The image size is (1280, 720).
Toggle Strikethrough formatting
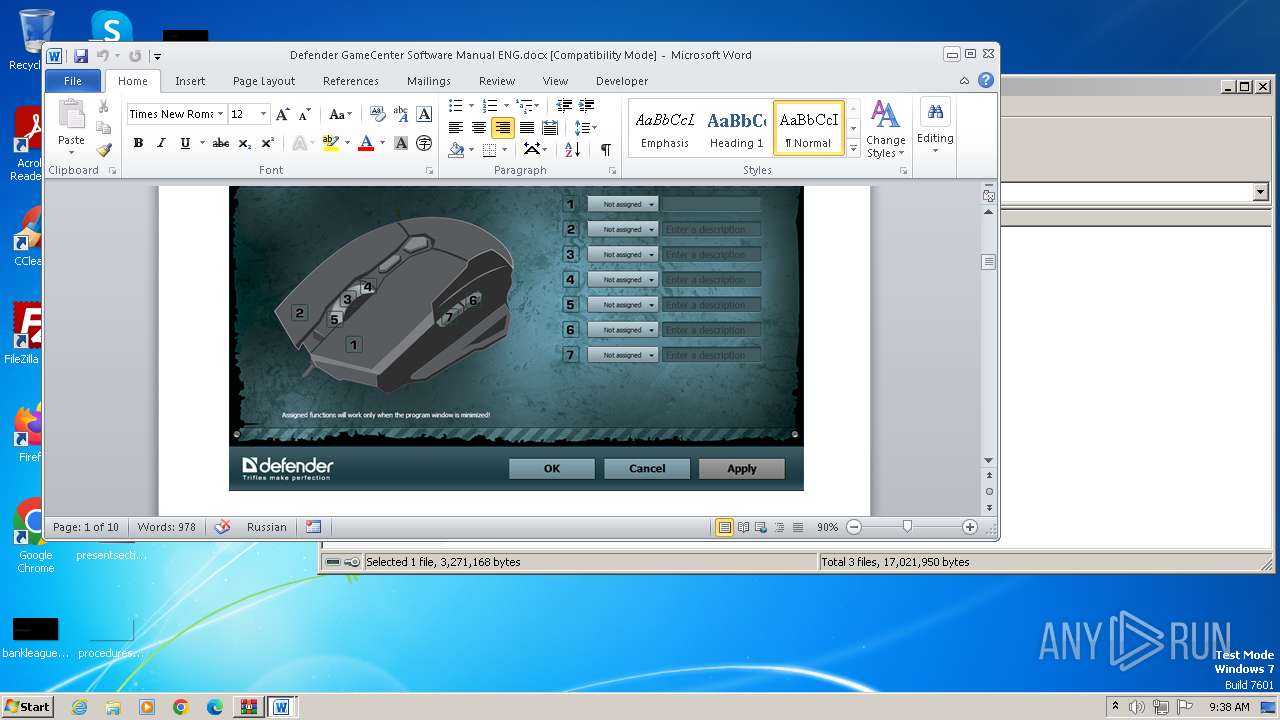(221, 143)
